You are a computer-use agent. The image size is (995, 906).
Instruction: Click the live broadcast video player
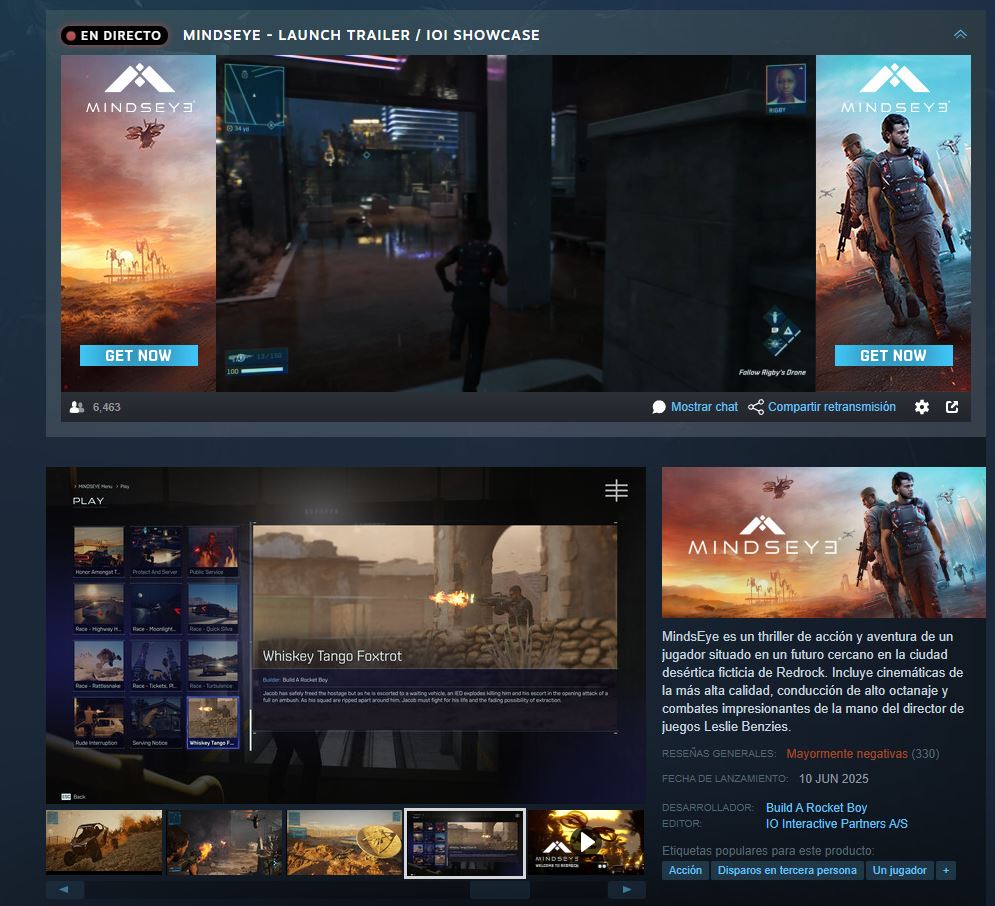[x=516, y=223]
